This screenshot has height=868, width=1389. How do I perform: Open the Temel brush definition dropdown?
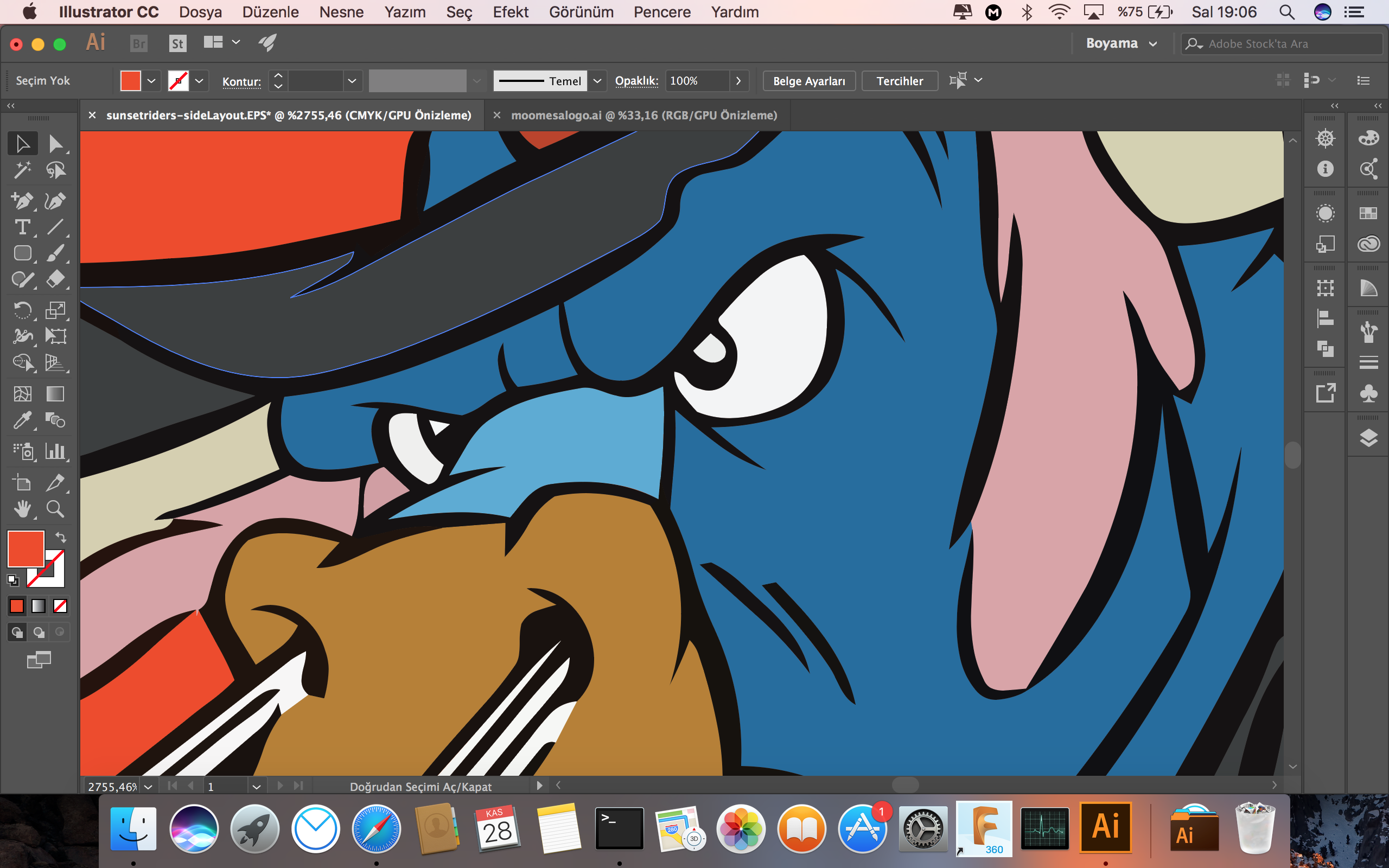coord(597,81)
